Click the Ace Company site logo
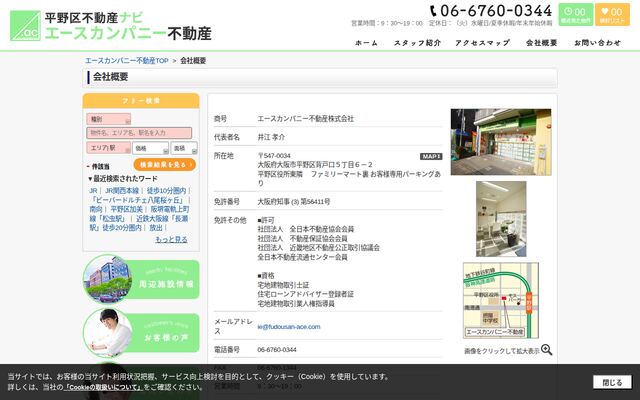The image size is (640, 400). point(110,26)
